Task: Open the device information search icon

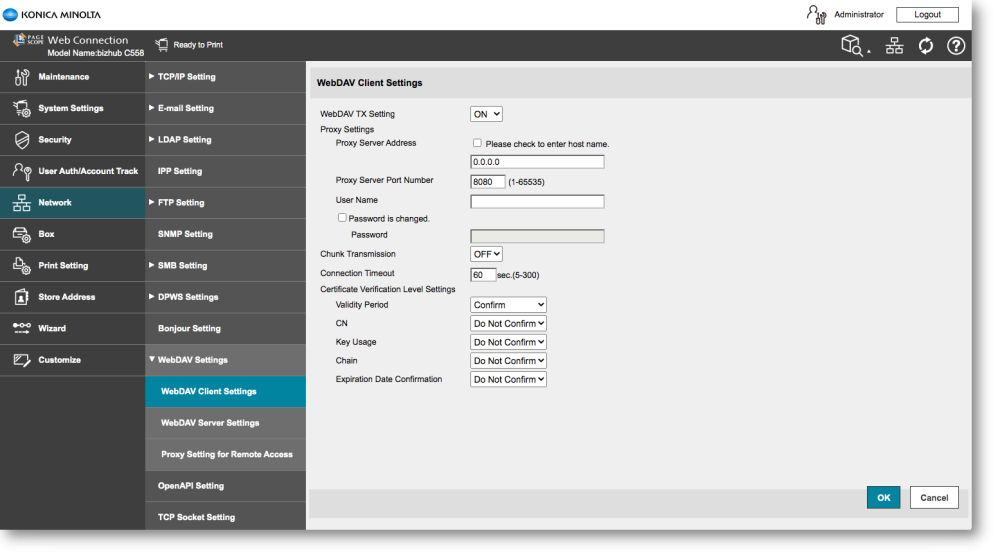Action: click(x=853, y=45)
